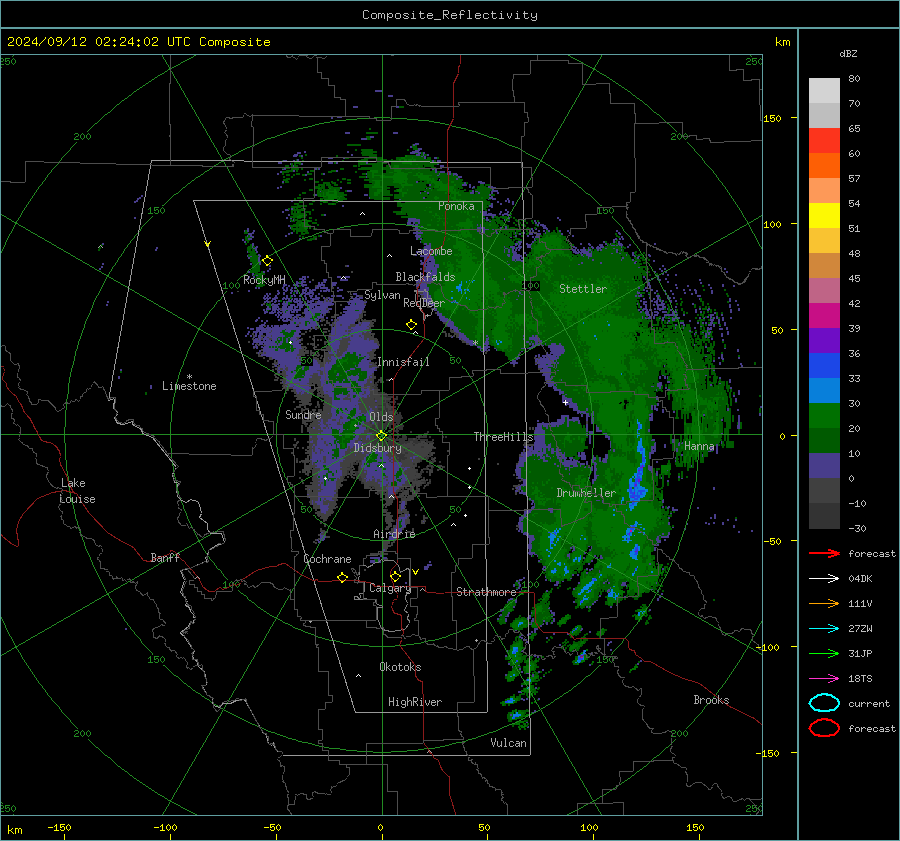
Task: Click the Okotoks city label
Action: (400, 667)
